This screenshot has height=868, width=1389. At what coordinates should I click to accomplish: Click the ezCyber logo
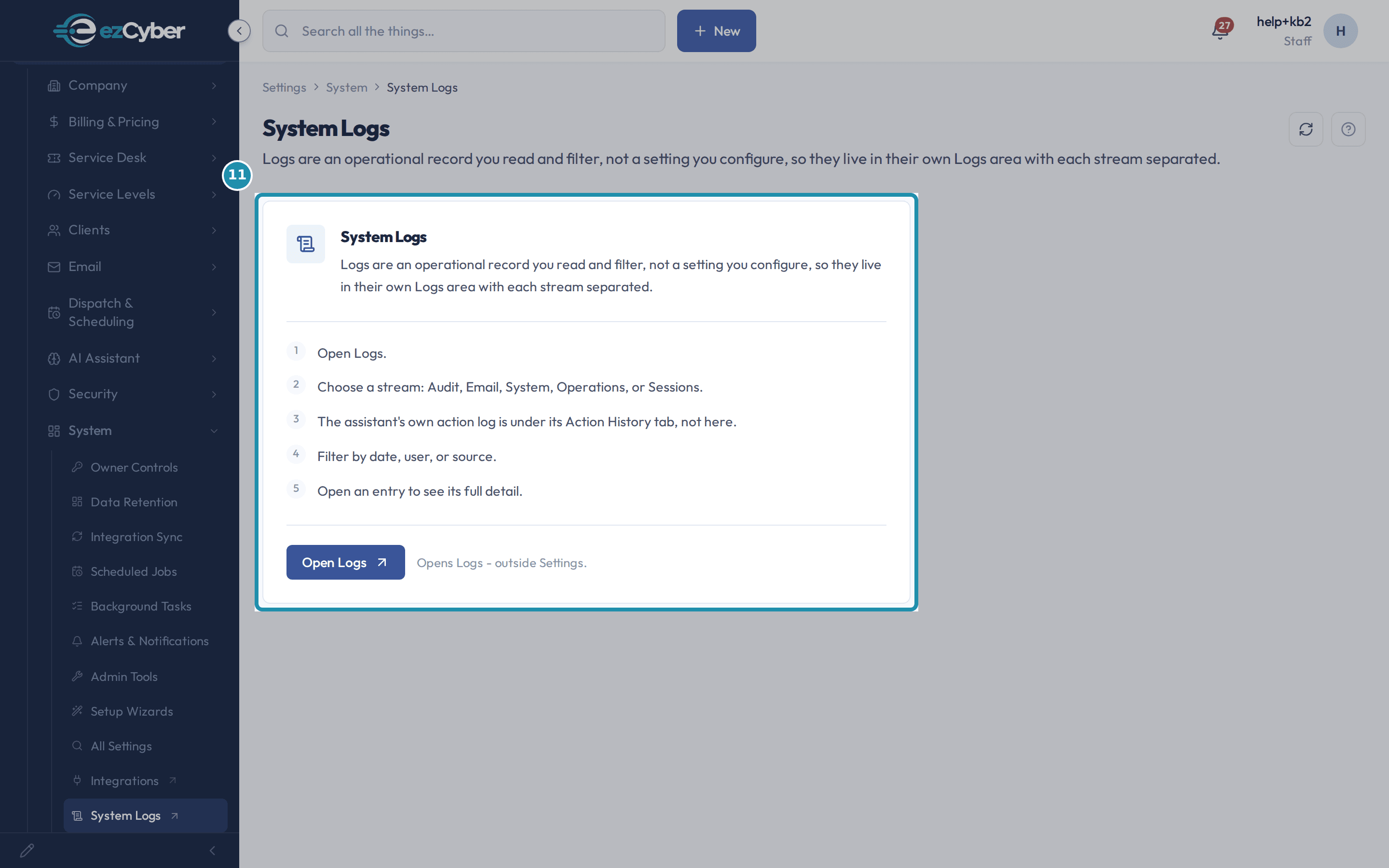point(119,30)
